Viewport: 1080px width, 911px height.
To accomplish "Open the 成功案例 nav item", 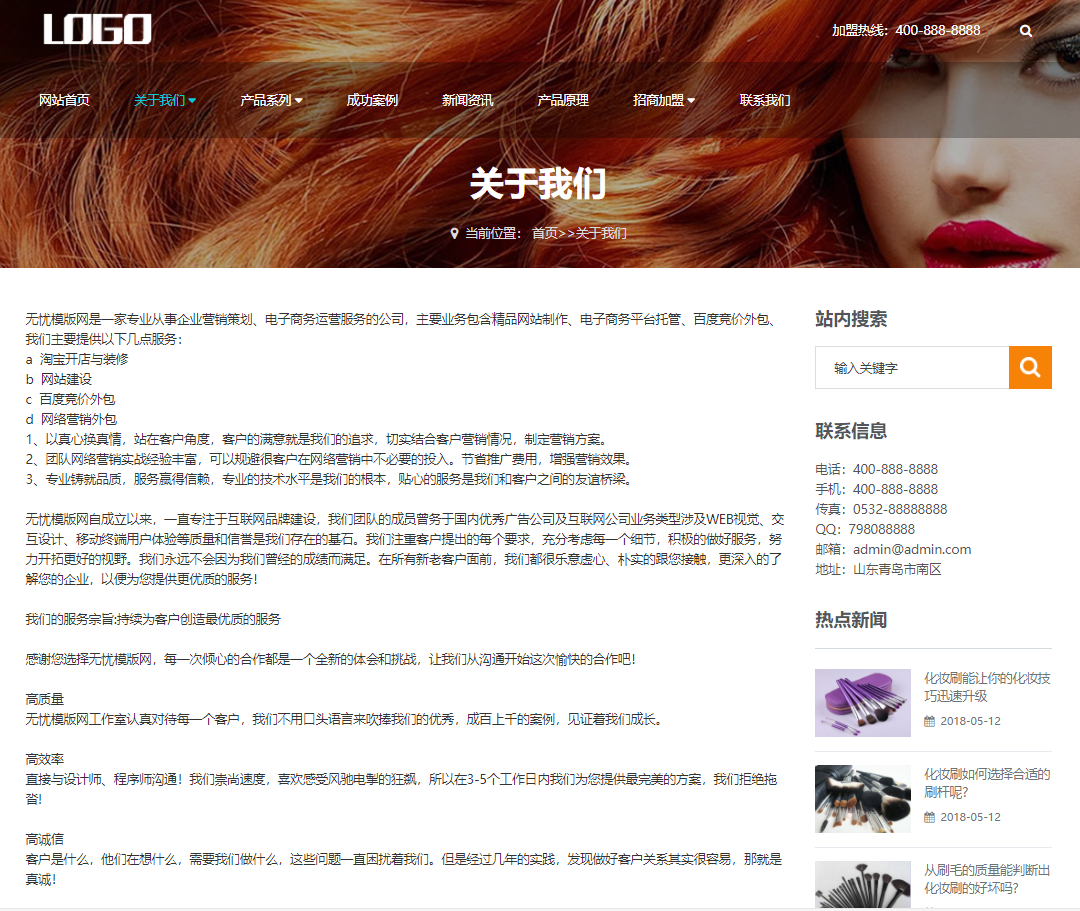I will pos(372,100).
